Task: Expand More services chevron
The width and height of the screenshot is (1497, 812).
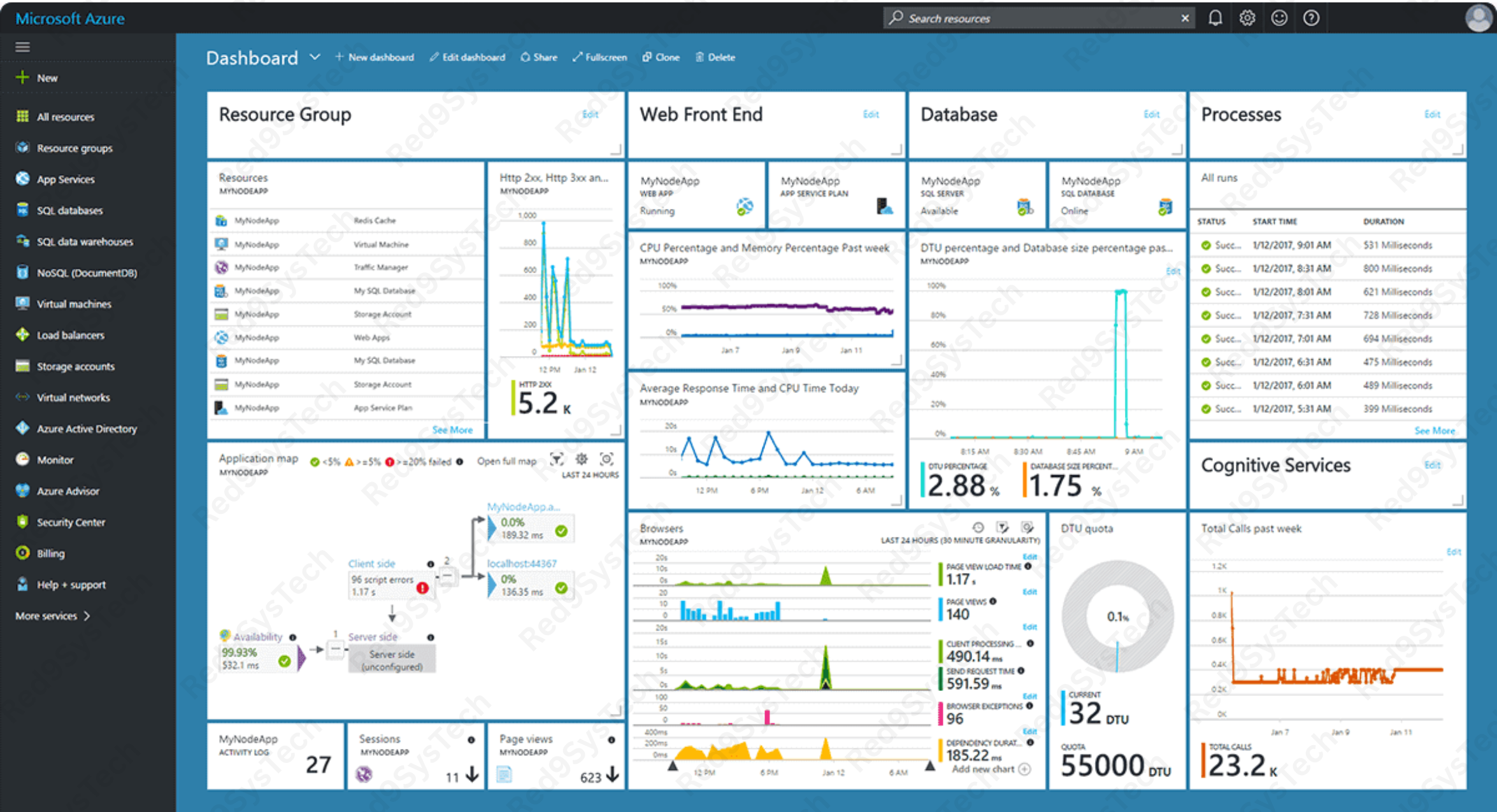Action: tap(87, 616)
